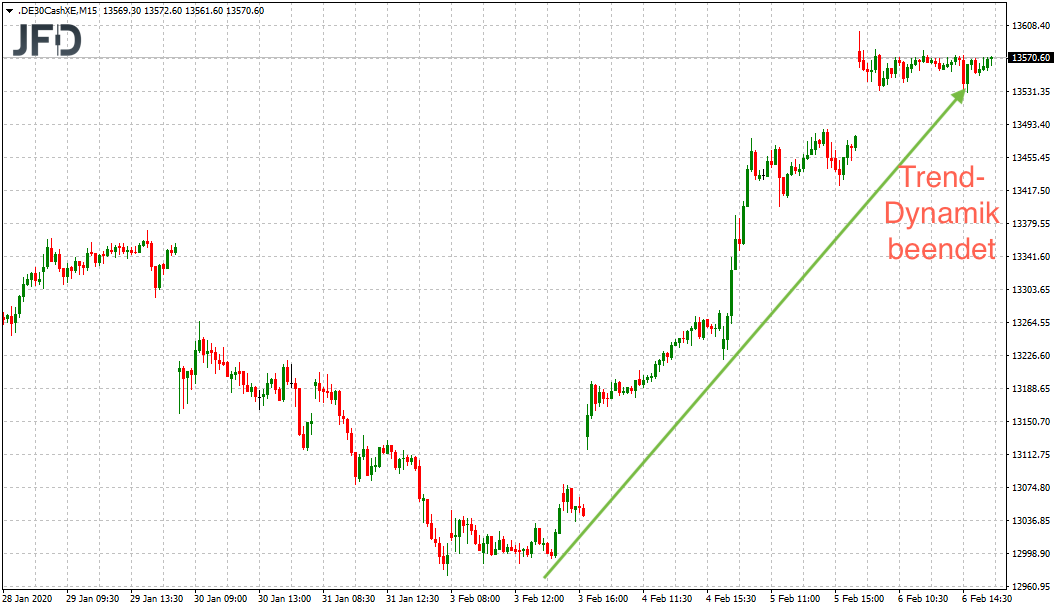Click the '5 Feb 15:00' time axis label

click(857, 599)
